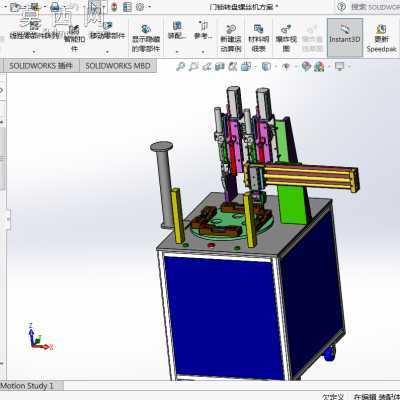Toggle Section View in view toolbar
Screen dimensions: 400x400
point(220,67)
